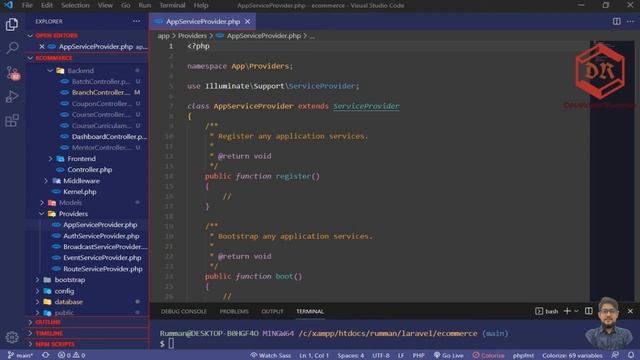Toggle Colorize in status bar
This screenshot has width=640, height=360.
[489, 355]
